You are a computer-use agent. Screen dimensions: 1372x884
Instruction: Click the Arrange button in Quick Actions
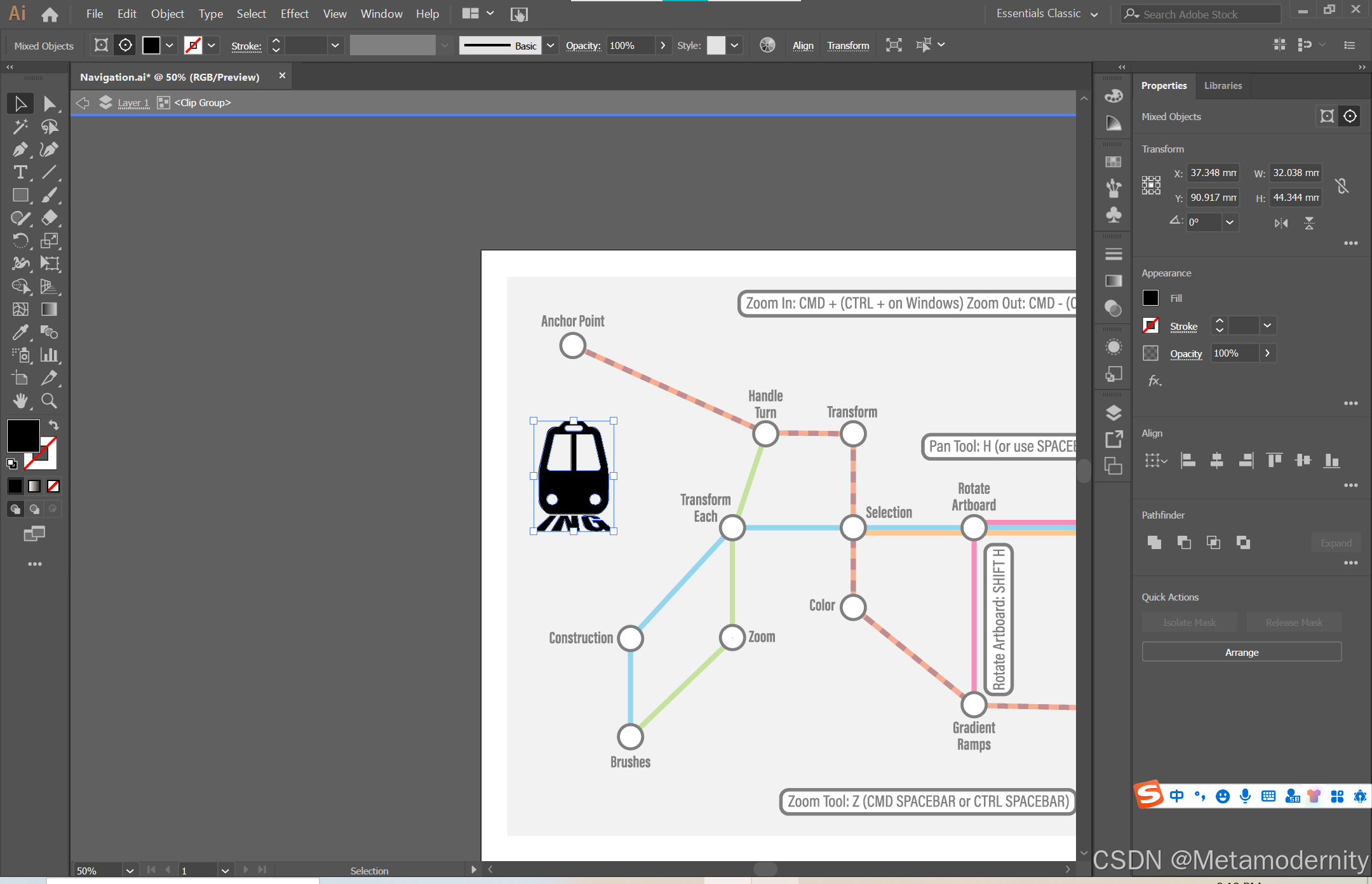coord(1241,653)
